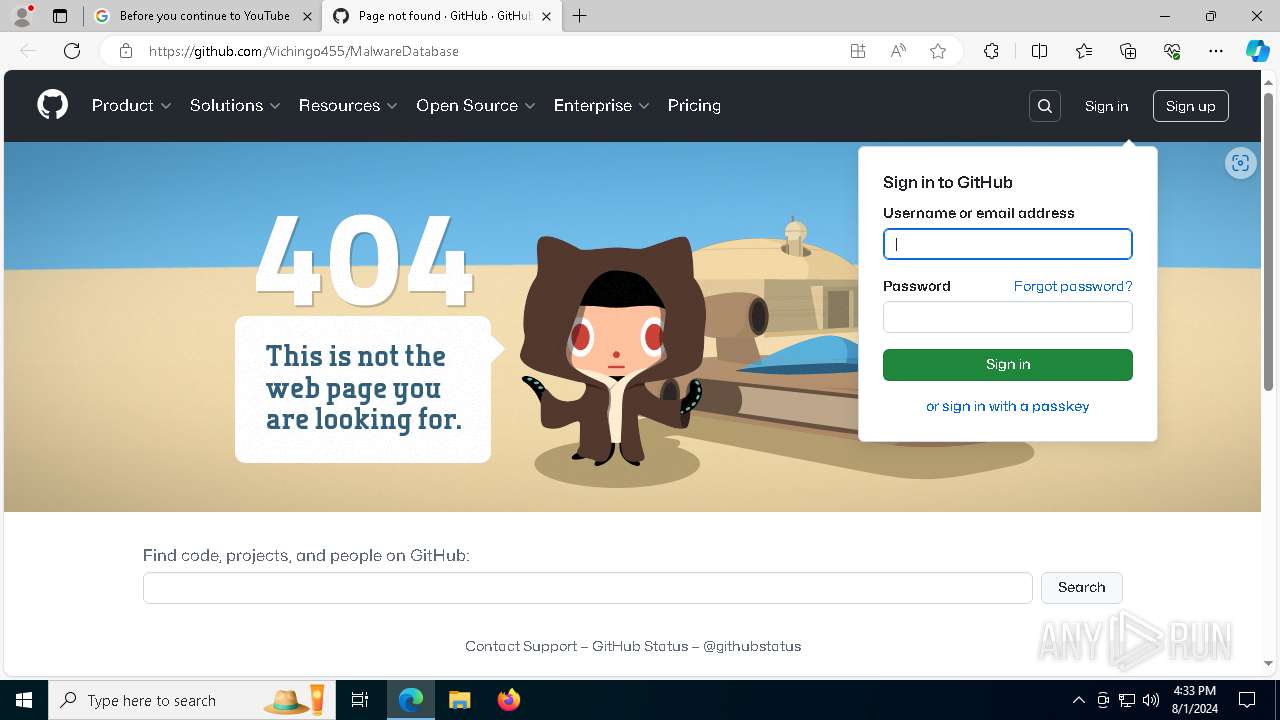View site information lock icon
This screenshot has width=1280, height=720.
pos(125,51)
